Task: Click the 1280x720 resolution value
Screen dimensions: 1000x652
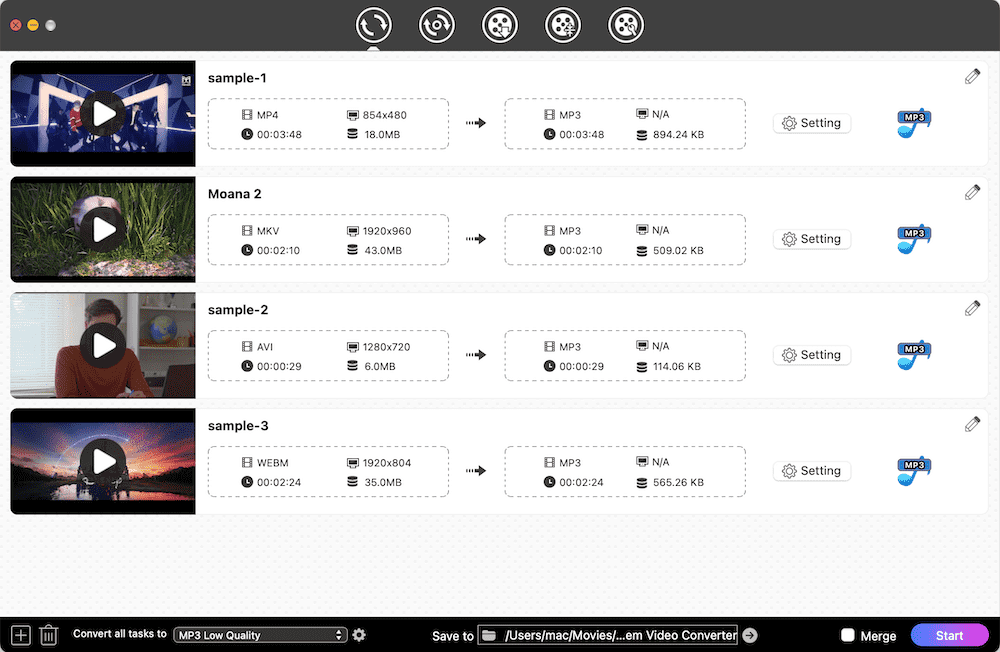Action: 386,347
